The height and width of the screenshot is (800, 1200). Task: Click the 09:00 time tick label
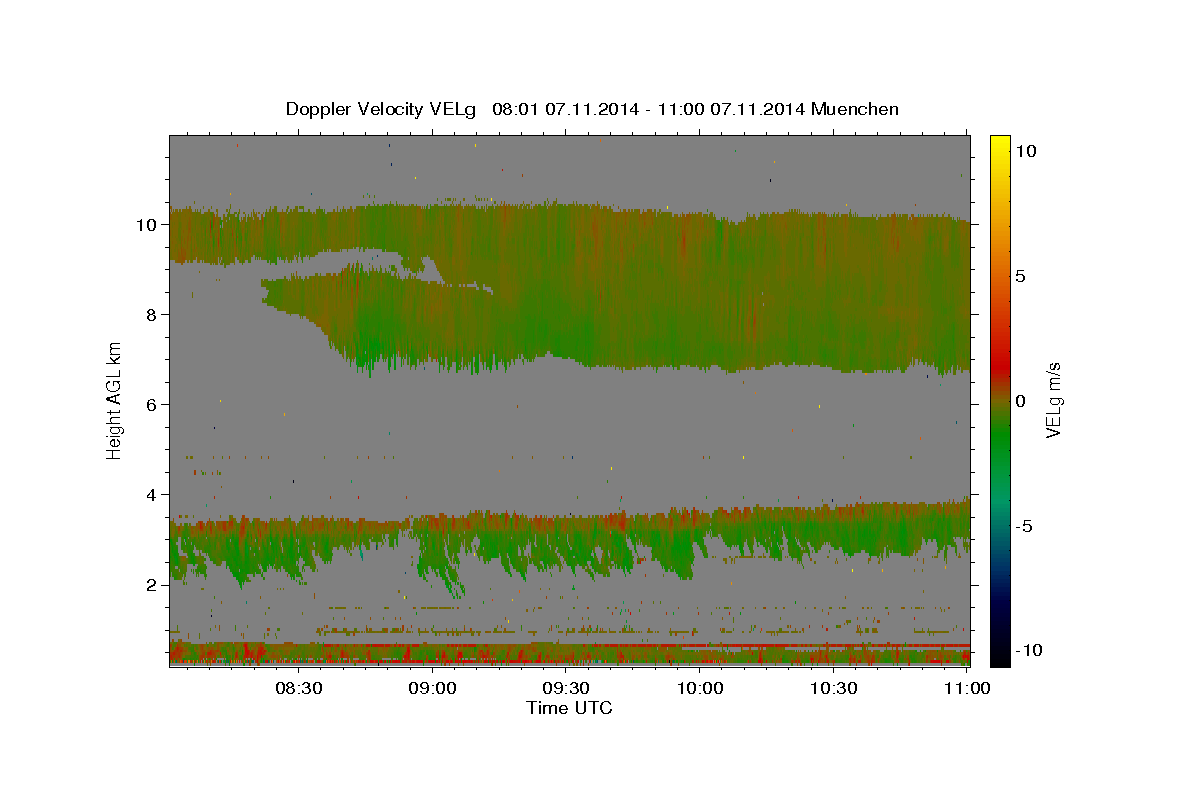(x=432, y=688)
